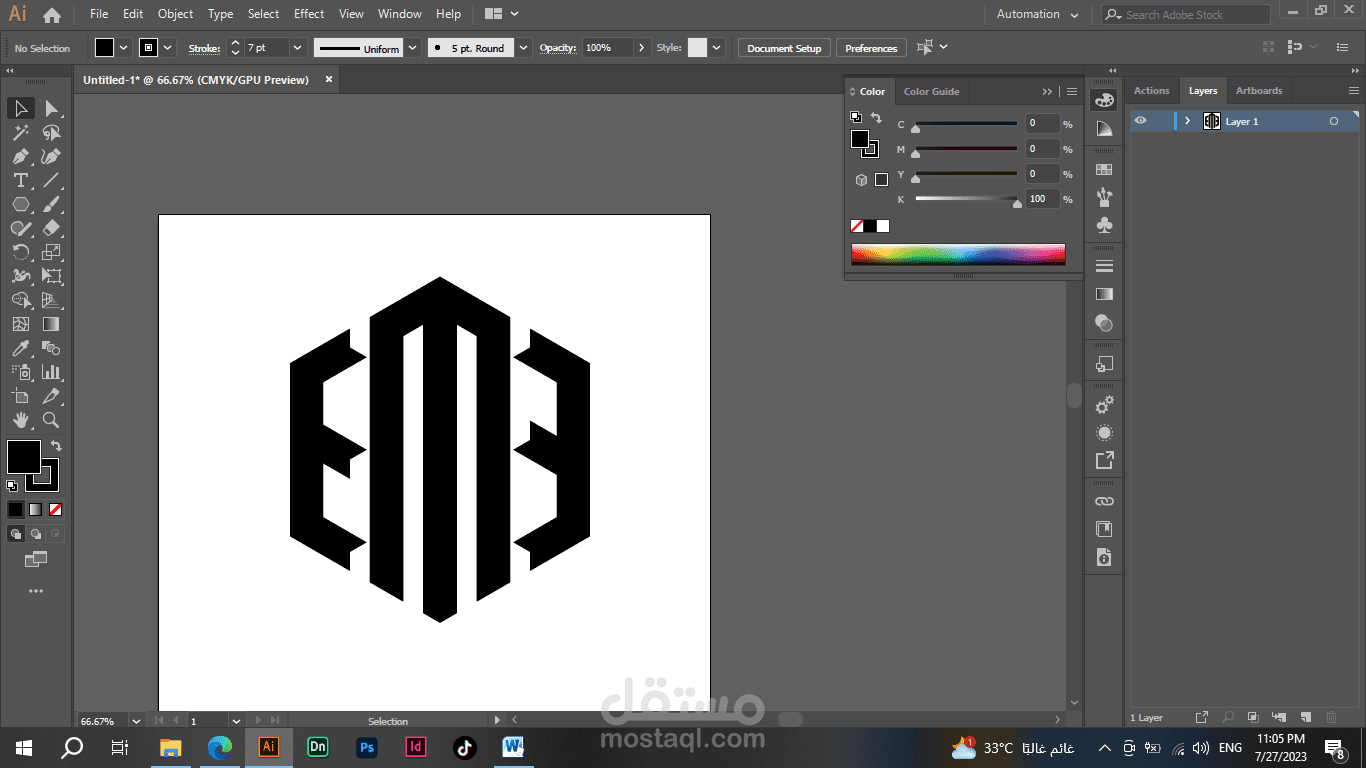Switch to the Color Guide tab
Viewport: 1366px width, 768px height.
pos(931,91)
